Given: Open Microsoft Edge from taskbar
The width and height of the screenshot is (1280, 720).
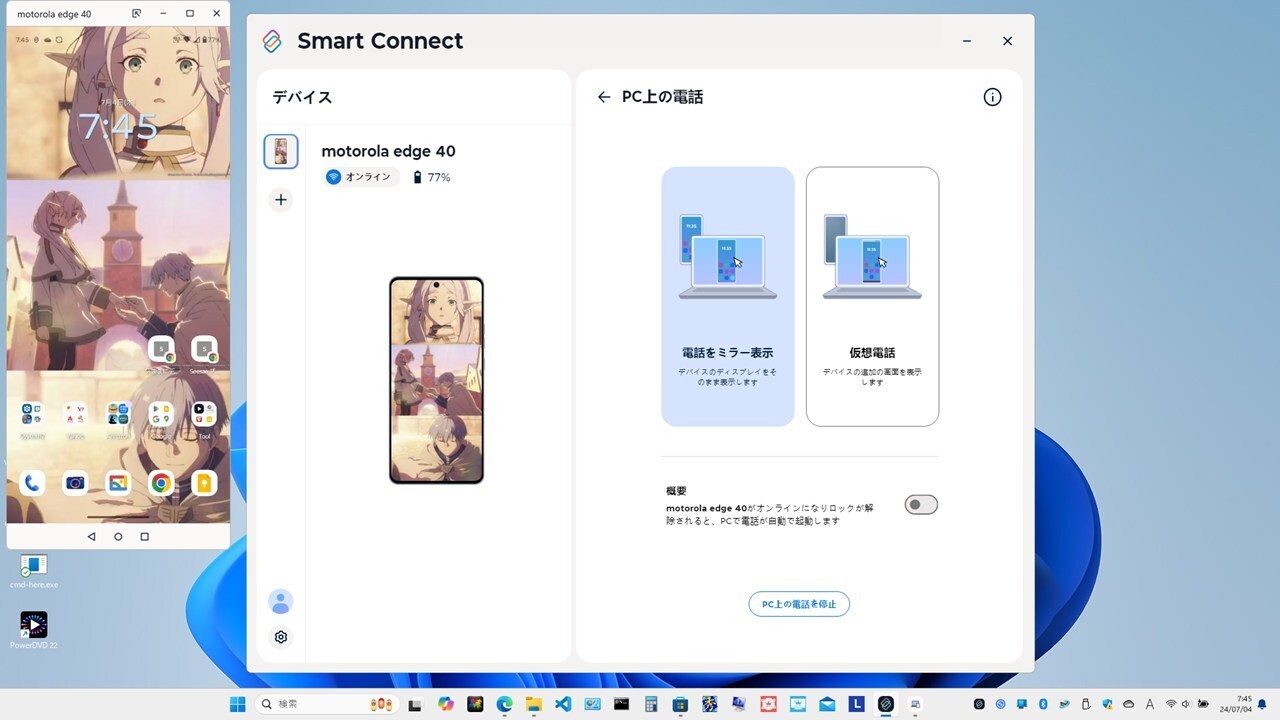Looking at the screenshot, I should [x=505, y=704].
